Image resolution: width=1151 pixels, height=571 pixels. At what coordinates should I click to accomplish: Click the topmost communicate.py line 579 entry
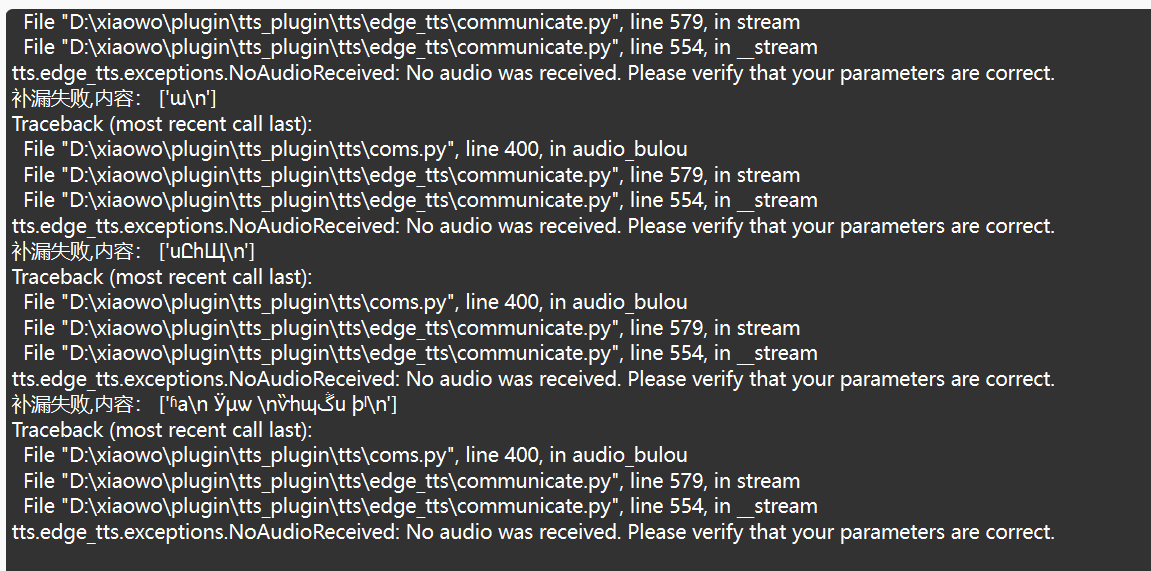point(412,22)
